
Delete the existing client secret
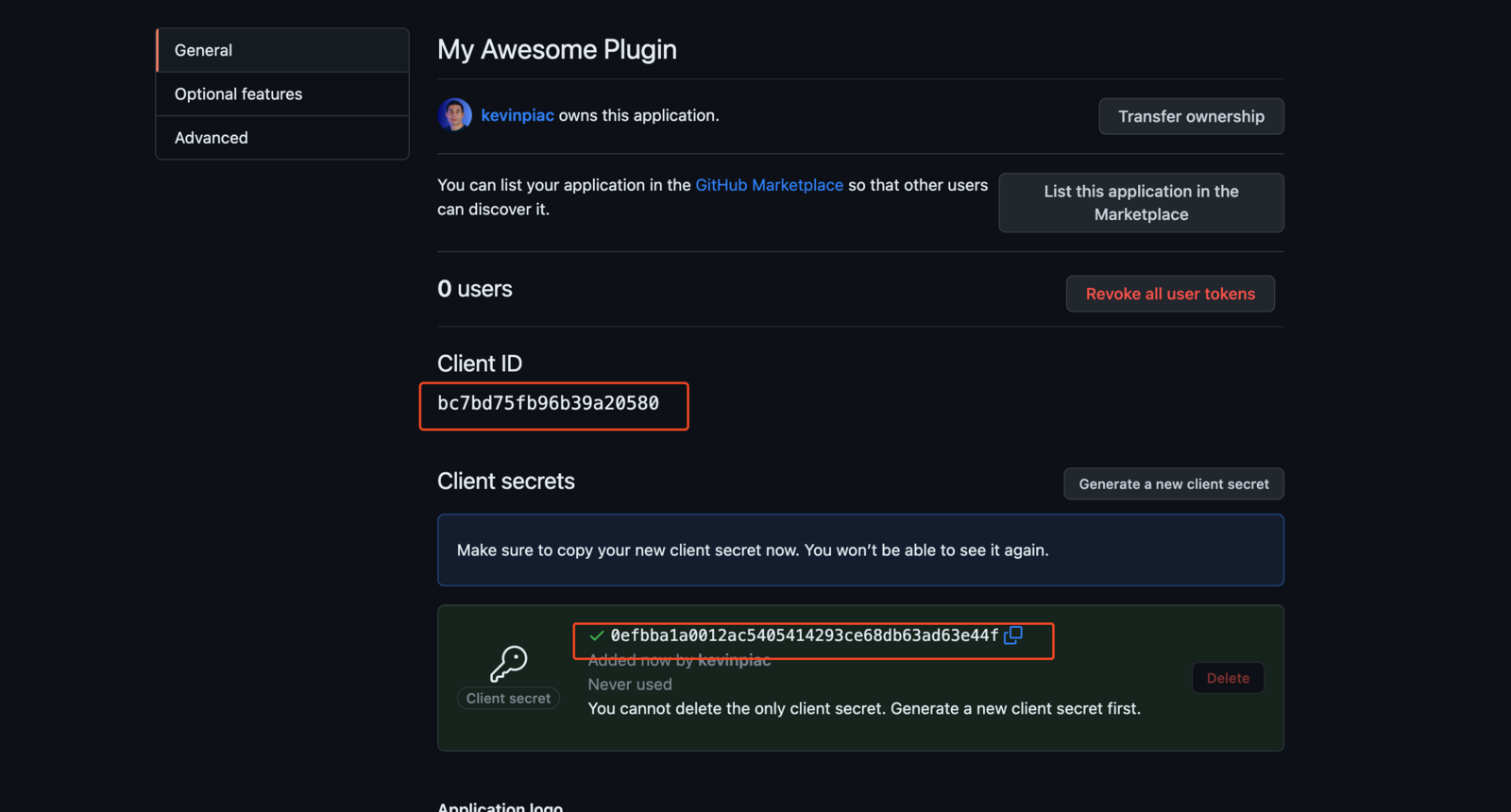point(1228,678)
